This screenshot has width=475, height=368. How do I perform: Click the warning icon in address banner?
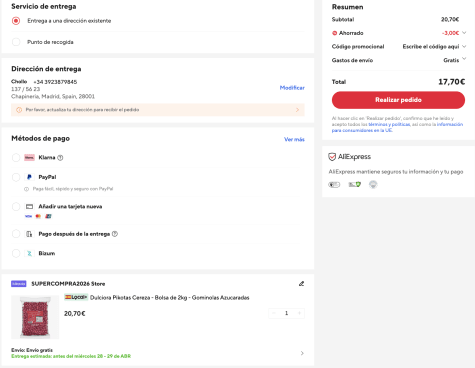pyautogui.click(x=19, y=110)
